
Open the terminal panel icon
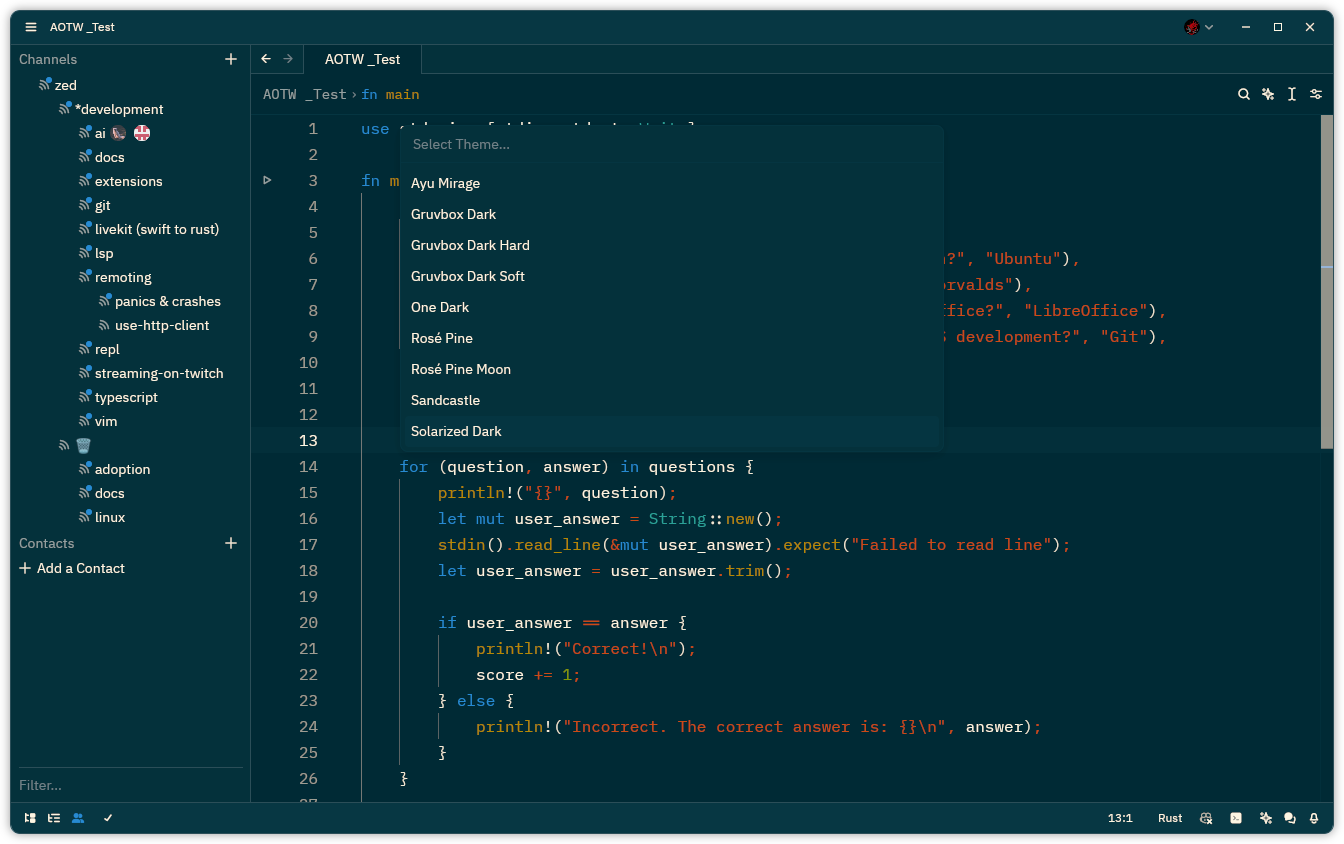click(x=1236, y=818)
